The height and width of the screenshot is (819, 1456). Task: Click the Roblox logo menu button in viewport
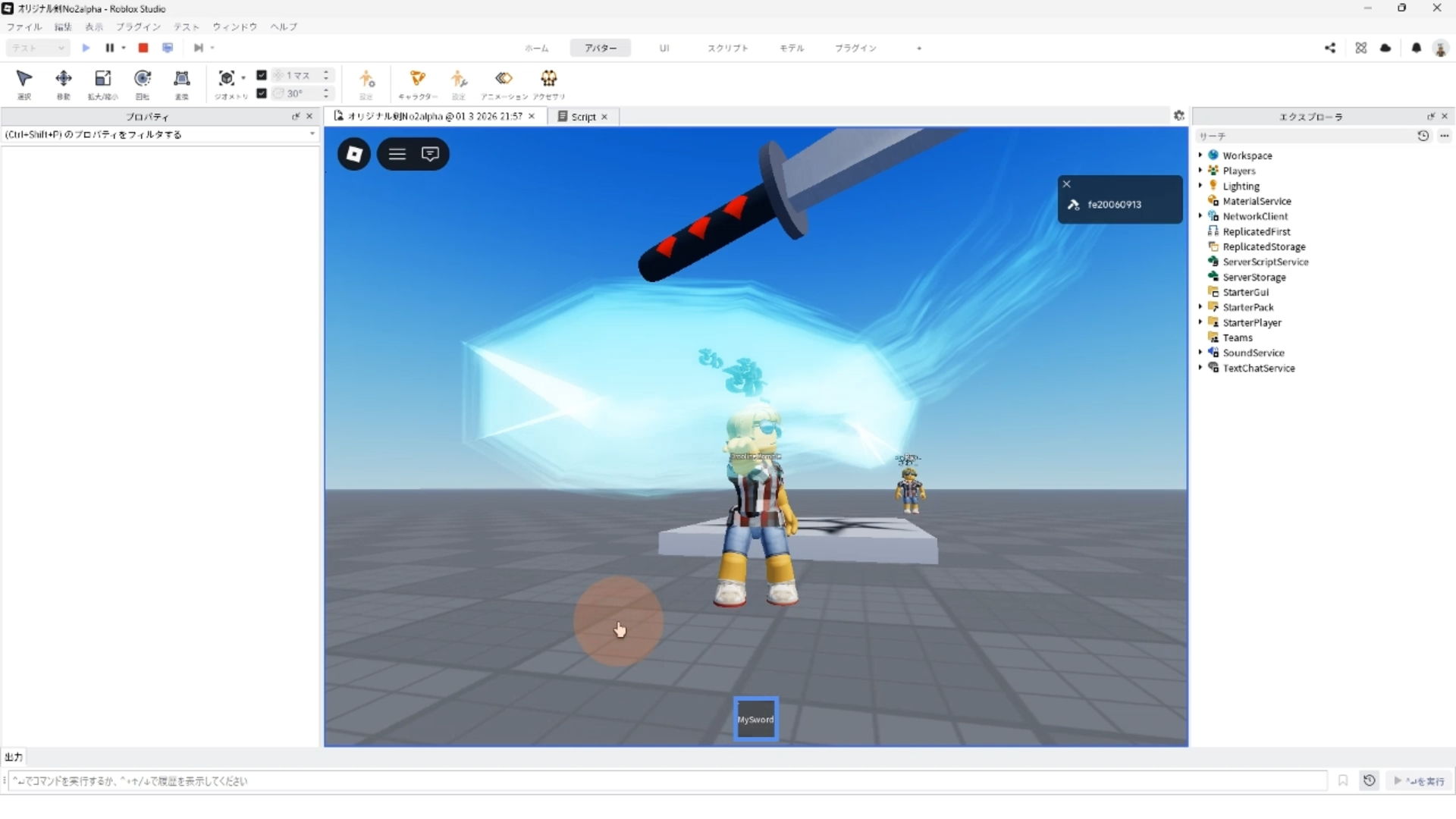(354, 154)
